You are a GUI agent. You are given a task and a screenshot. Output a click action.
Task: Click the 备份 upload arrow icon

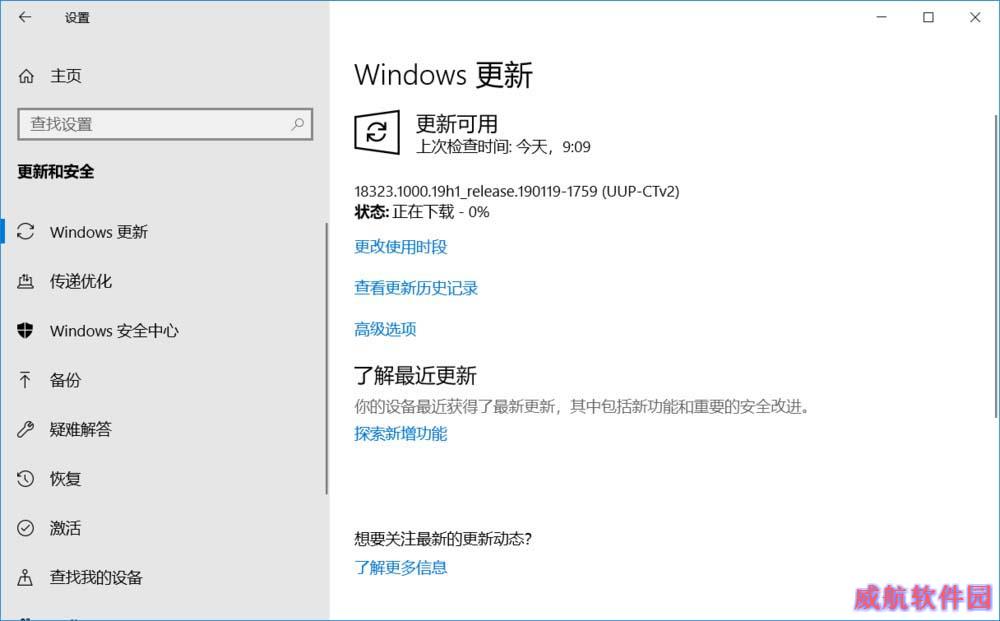(25, 380)
